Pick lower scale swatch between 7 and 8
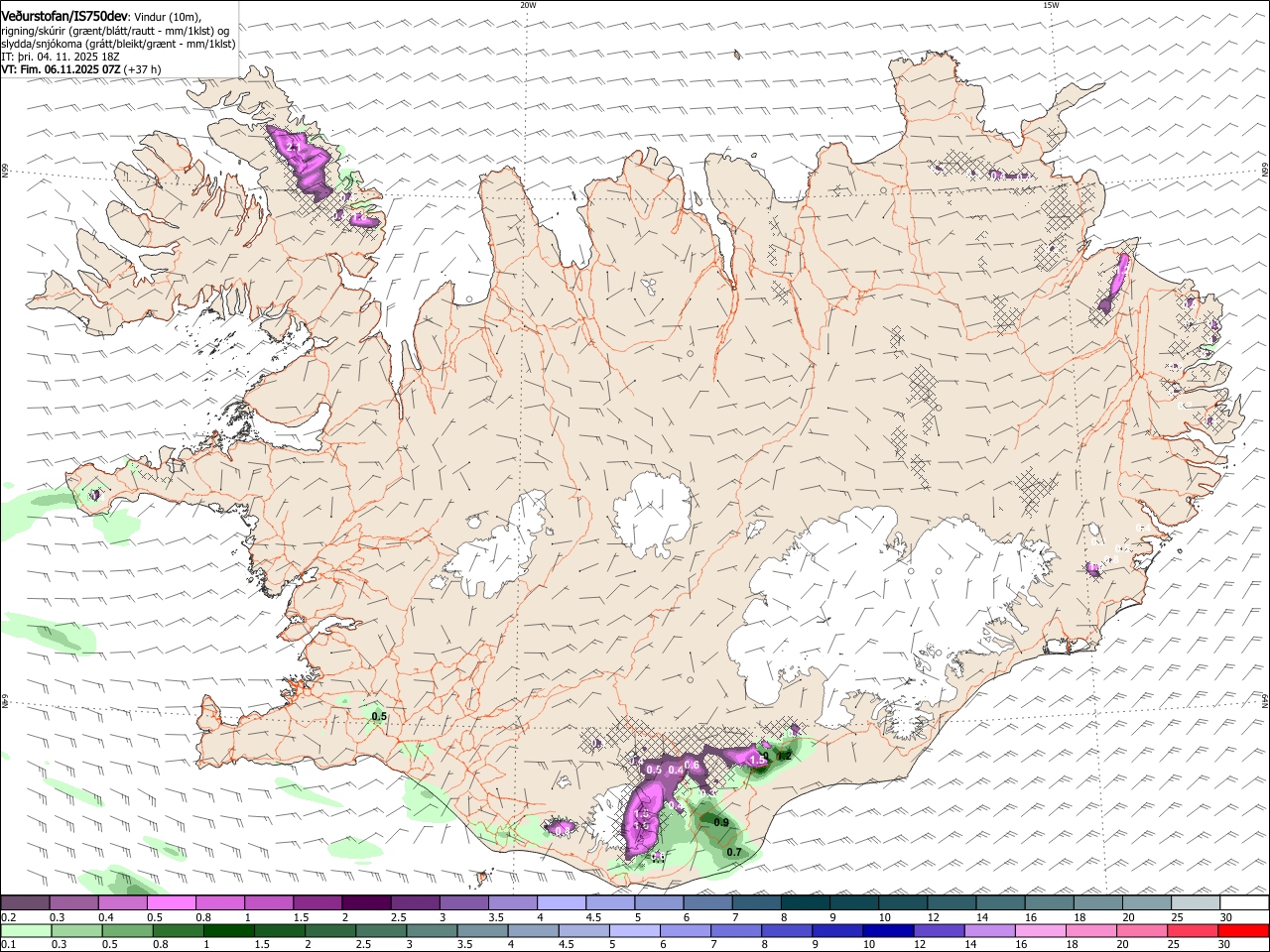The width and height of the screenshot is (1270, 952). (x=735, y=930)
